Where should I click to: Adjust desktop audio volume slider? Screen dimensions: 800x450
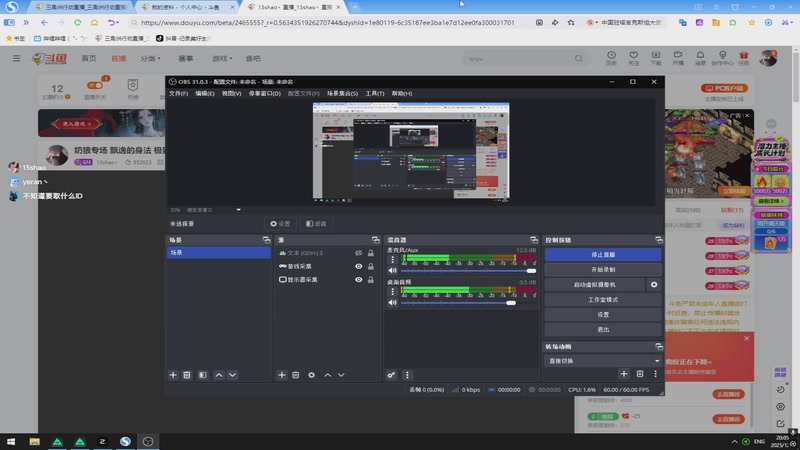pos(468,303)
